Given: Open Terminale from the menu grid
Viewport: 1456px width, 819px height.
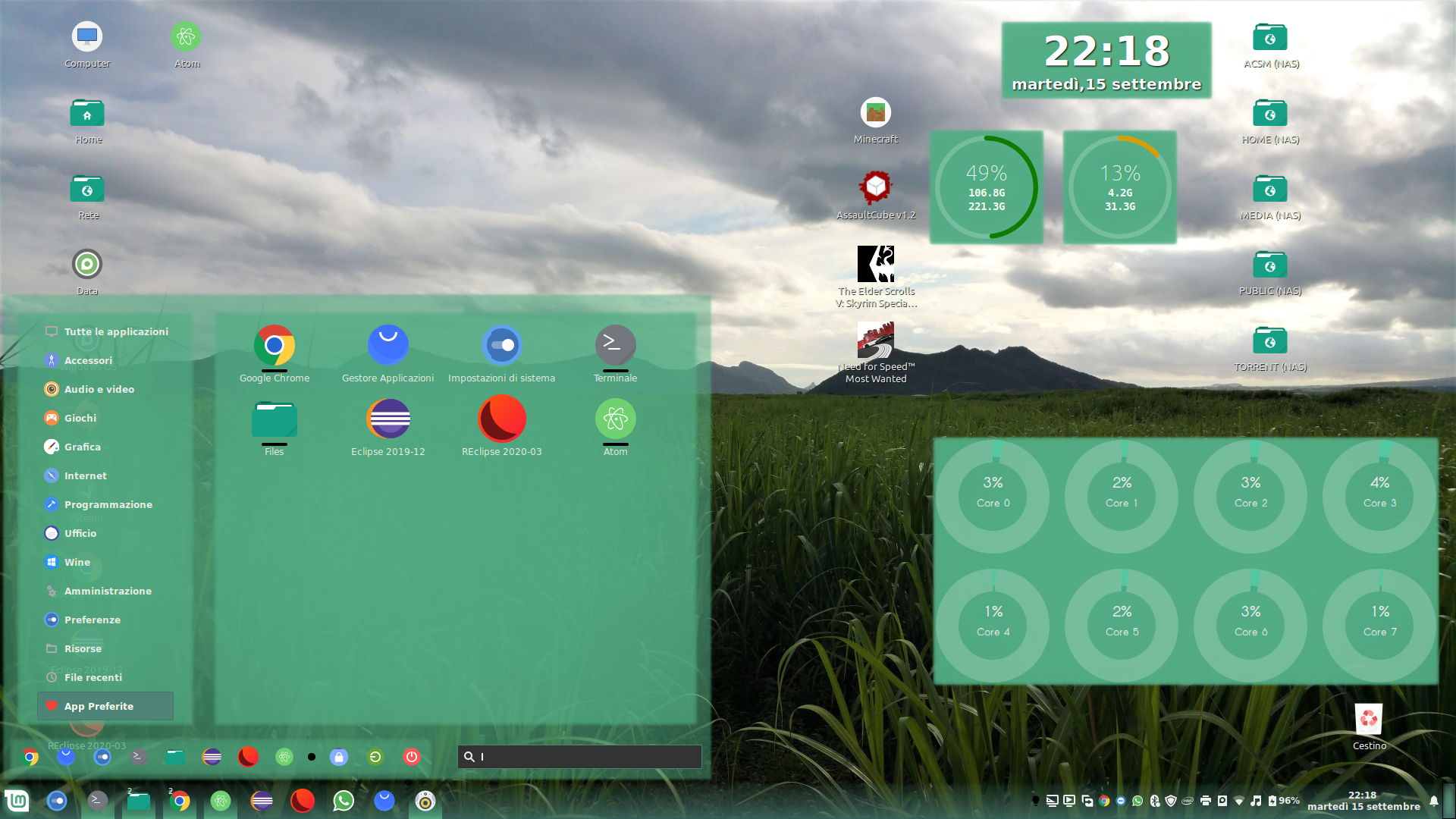Looking at the screenshot, I should [615, 346].
